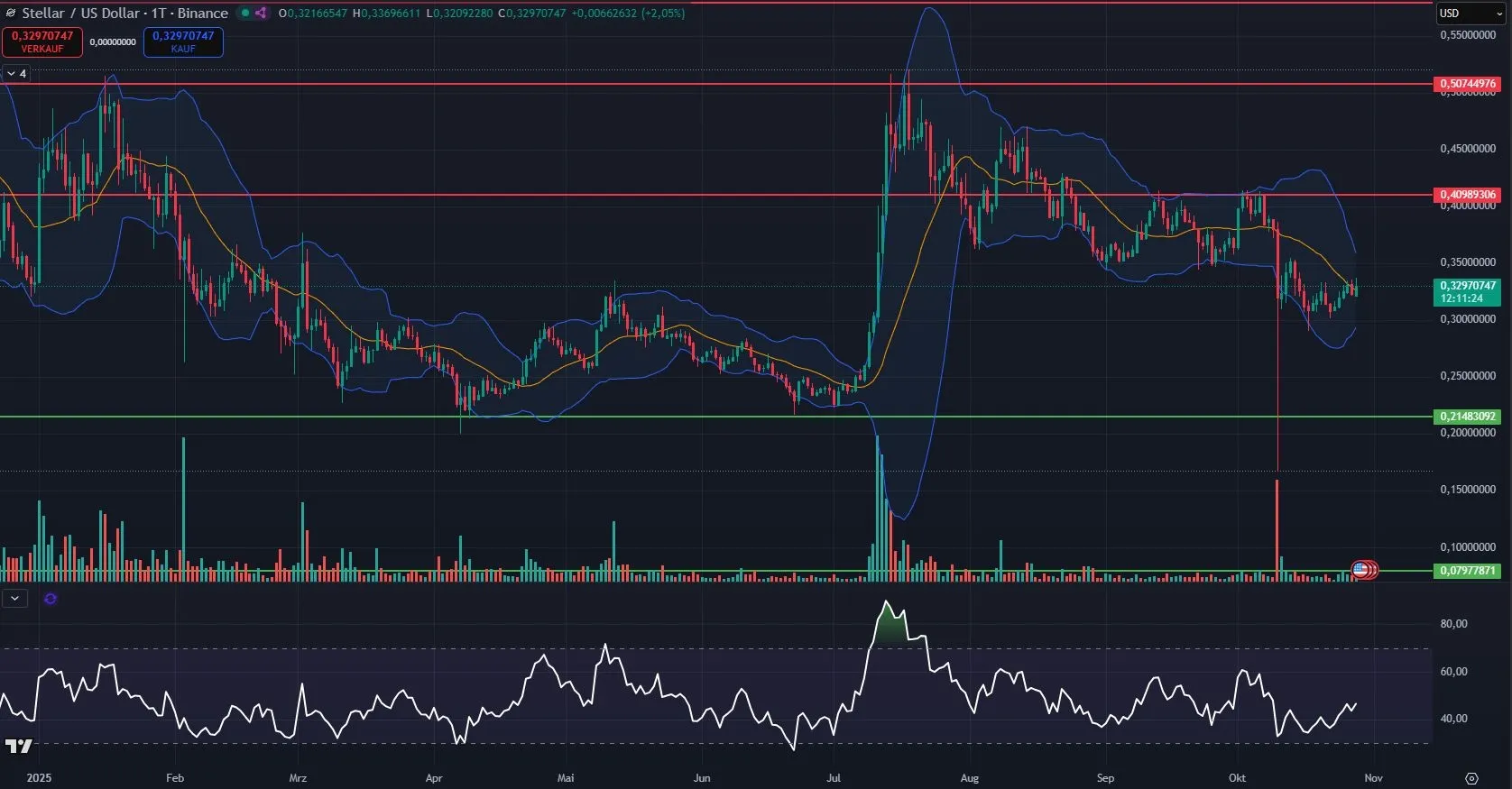Click the Stellar symbol logo icon
The image size is (1512, 789).
pos(11,14)
